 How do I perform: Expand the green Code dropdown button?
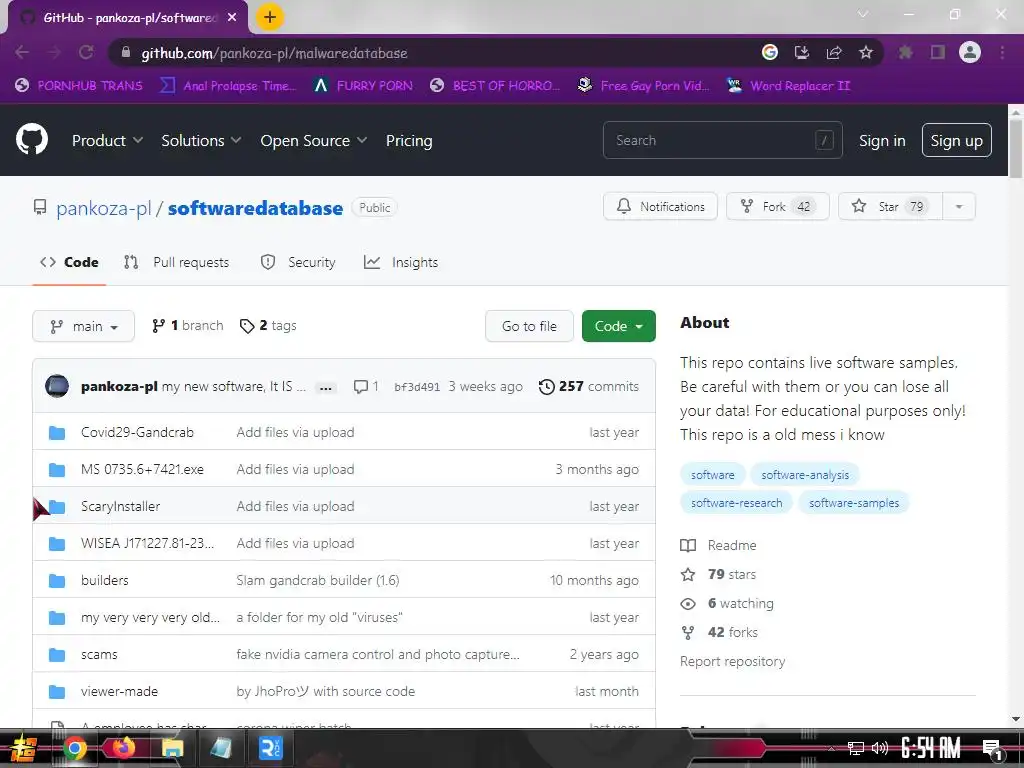[x=618, y=326]
